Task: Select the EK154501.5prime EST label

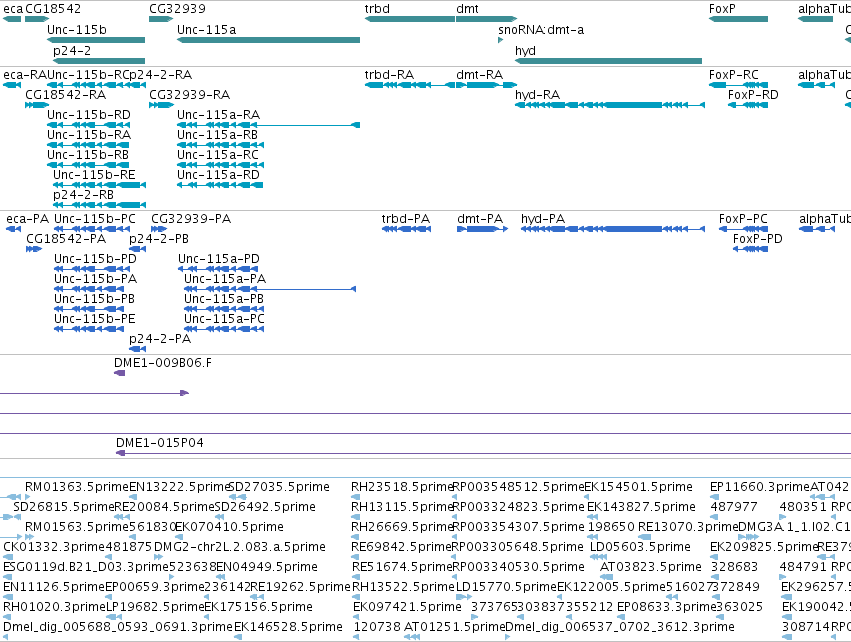Action: (638, 487)
